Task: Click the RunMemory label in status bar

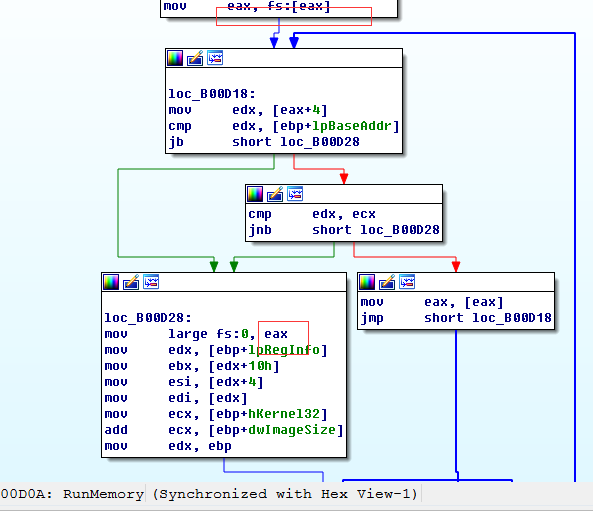Action: click(x=103, y=494)
